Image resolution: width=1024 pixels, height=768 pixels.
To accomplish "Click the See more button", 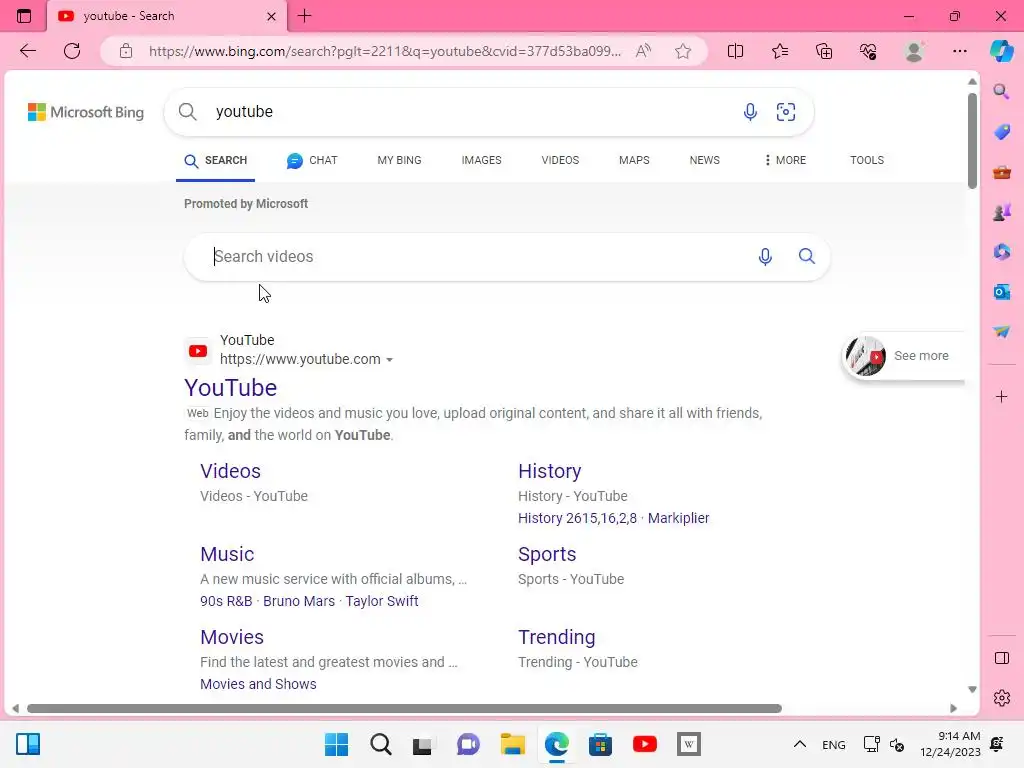I will click(x=903, y=356).
